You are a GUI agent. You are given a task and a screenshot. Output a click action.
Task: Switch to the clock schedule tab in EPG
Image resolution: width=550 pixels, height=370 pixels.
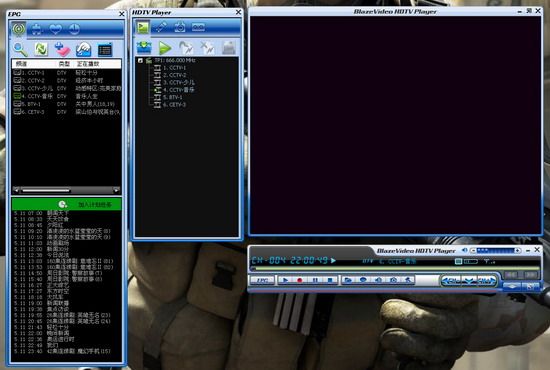[74, 29]
